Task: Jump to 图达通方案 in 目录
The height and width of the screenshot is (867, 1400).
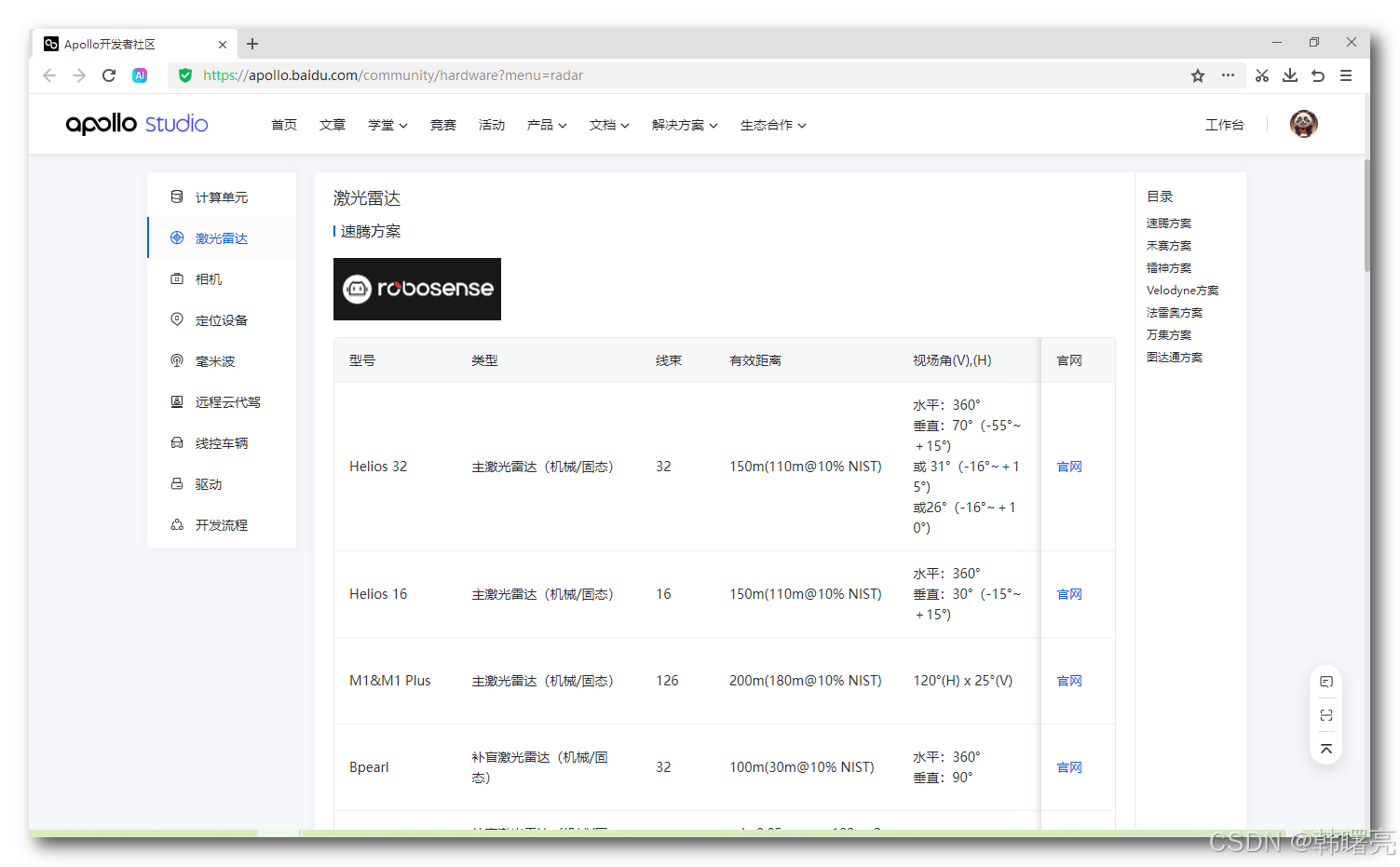Action: click(x=1175, y=358)
